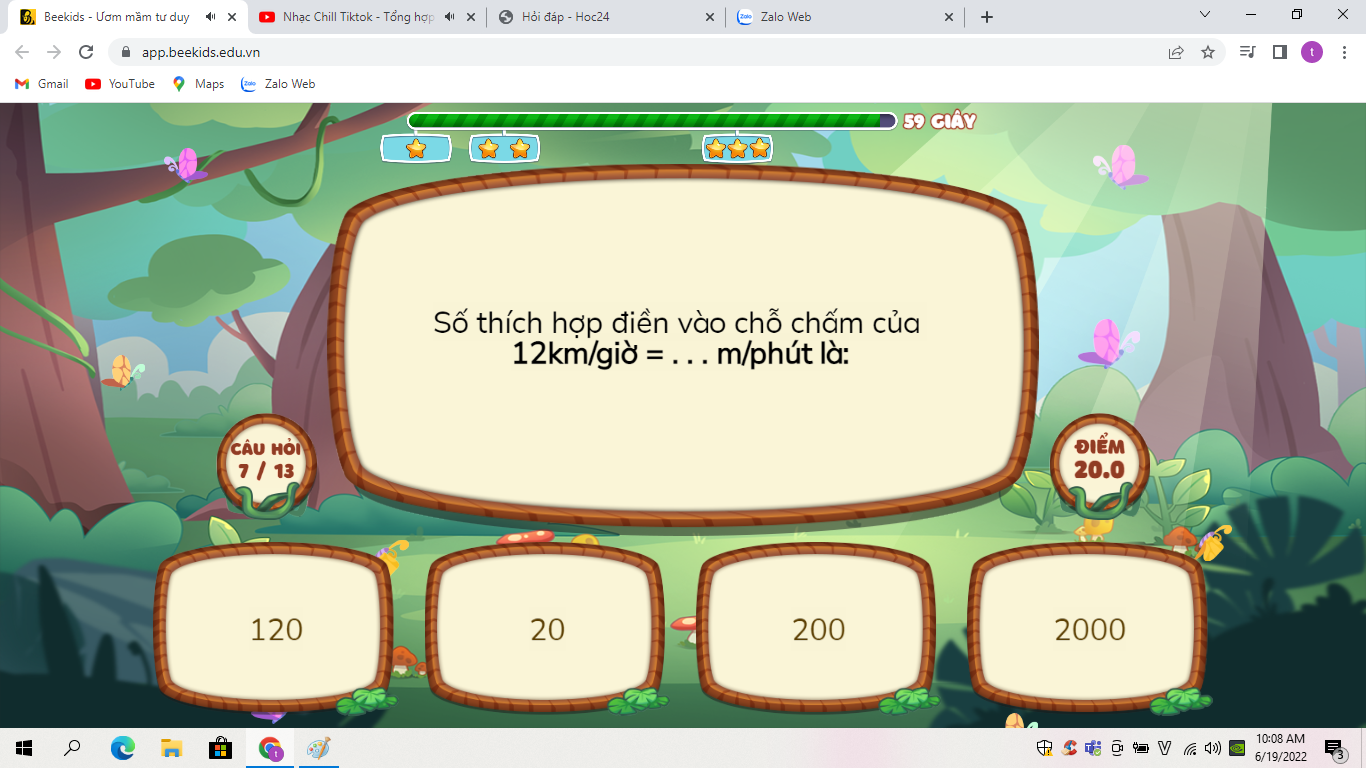This screenshot has width=1366, height=768.
Task: Click the 59 GIÂY timer text
Action: 939,121
